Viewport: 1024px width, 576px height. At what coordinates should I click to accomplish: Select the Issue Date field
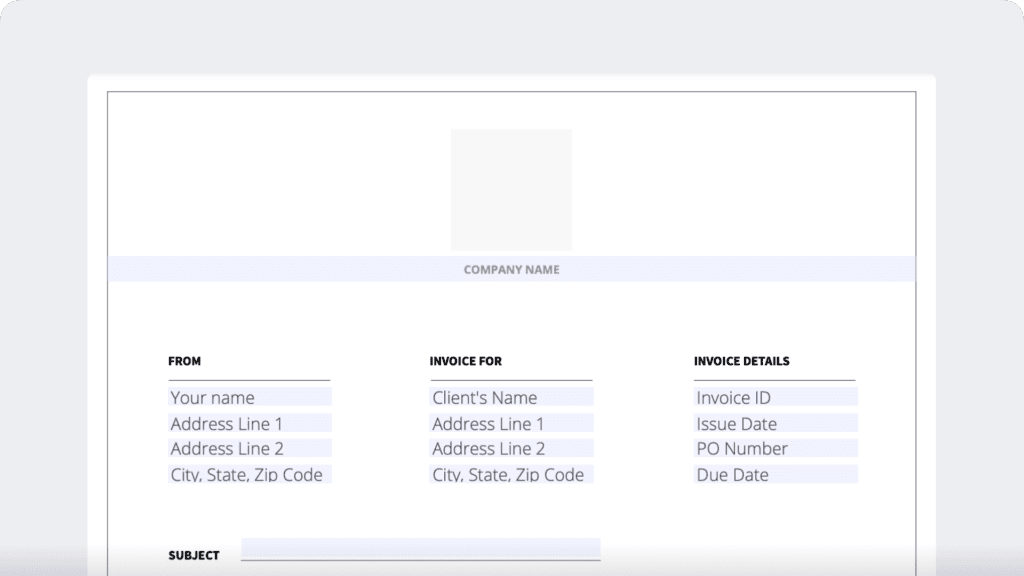(775, 423)
